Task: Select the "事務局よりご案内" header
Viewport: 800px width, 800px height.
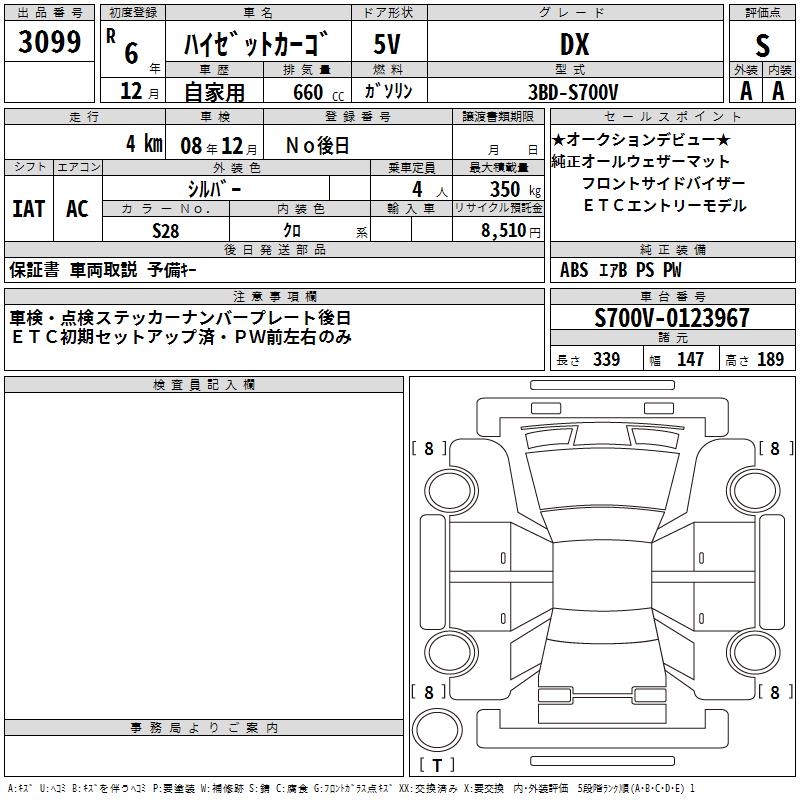Action: [x=204, y=728]
